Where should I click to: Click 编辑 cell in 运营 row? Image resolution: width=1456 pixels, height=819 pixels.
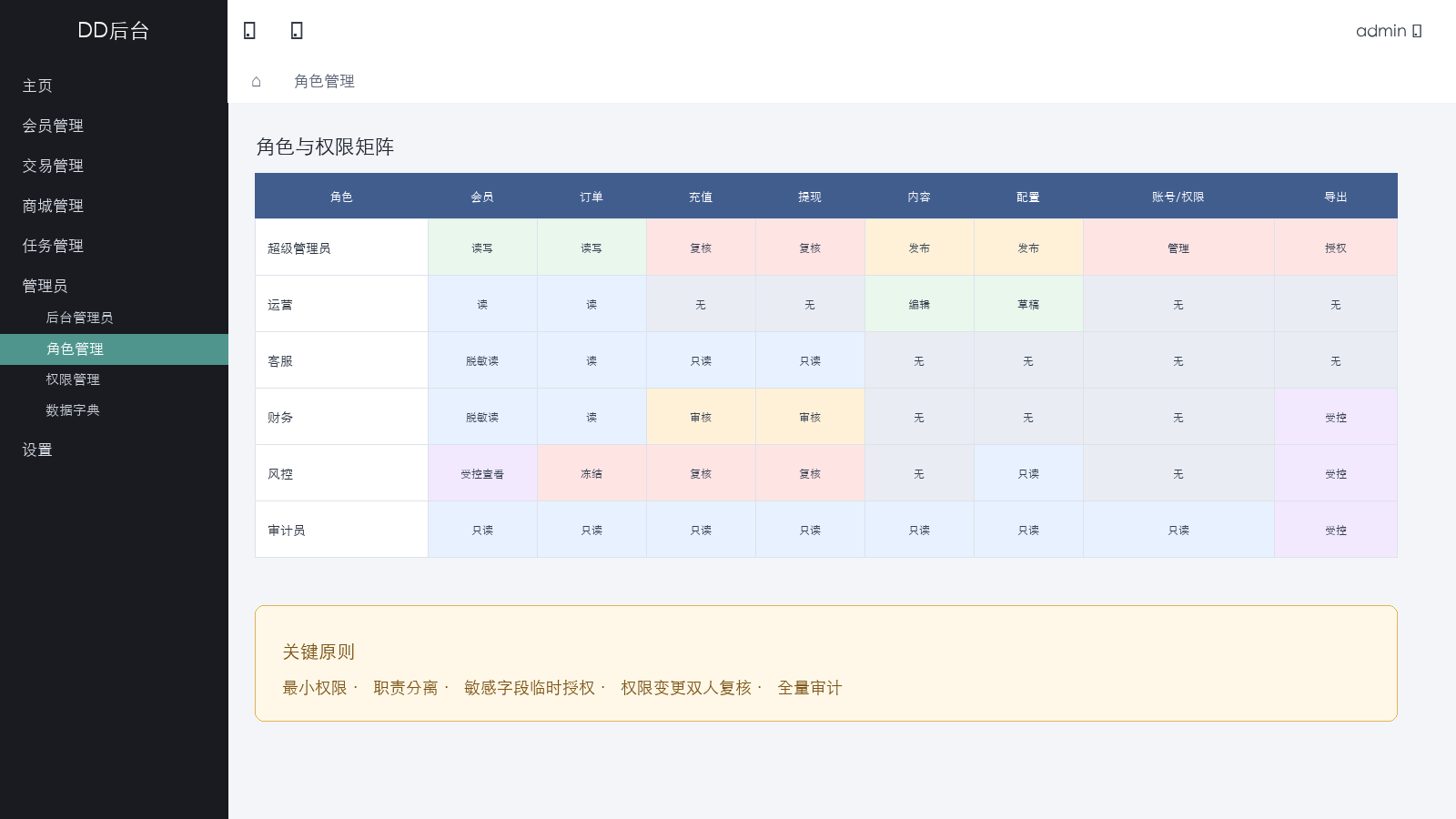click(x=919, y=304)
